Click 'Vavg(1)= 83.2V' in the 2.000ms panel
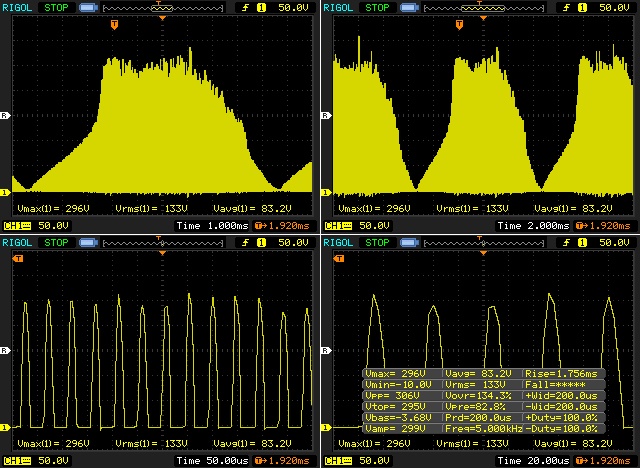 [573, 208]
